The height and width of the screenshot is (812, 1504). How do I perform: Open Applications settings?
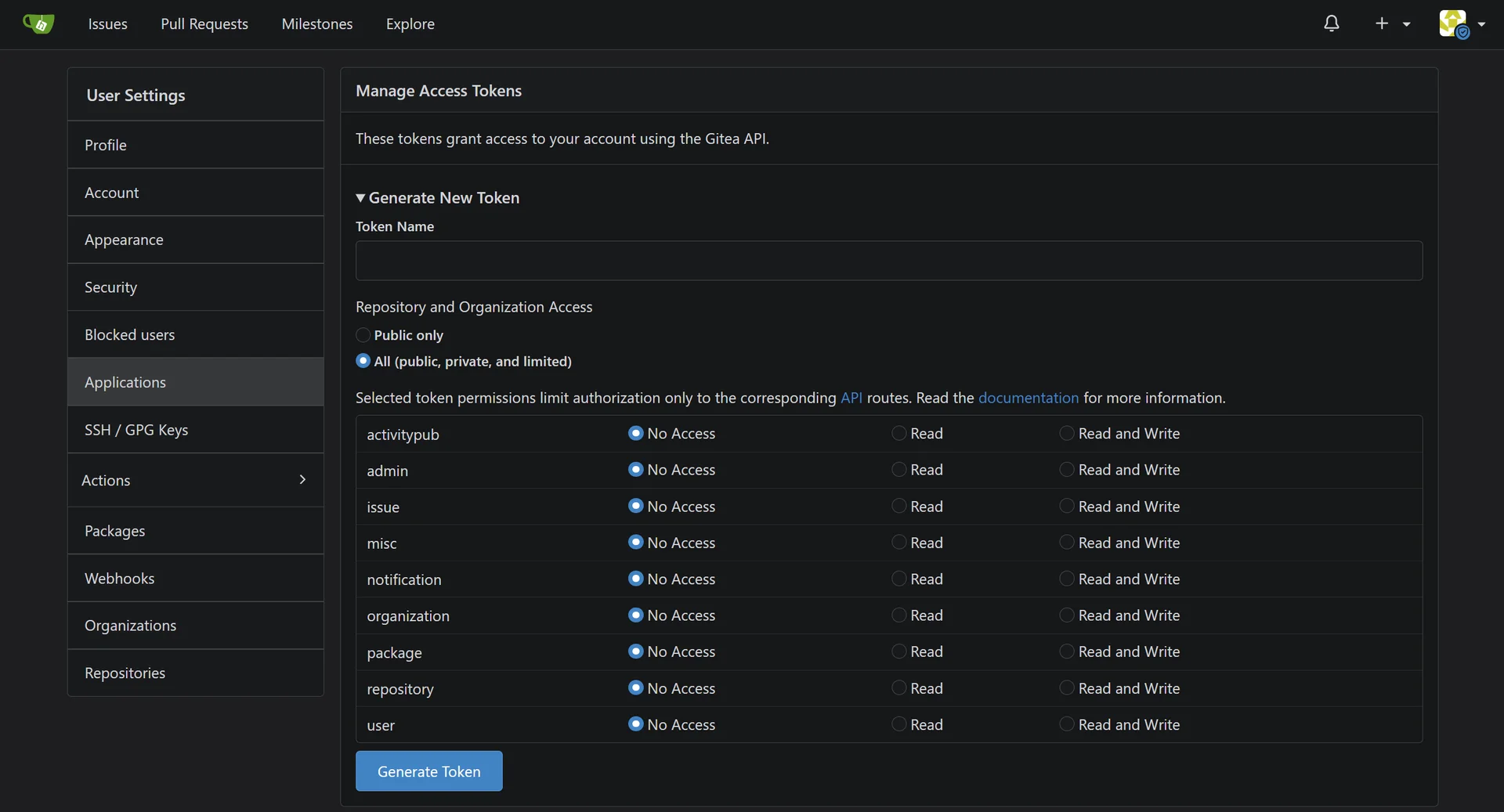click(195, 382)
